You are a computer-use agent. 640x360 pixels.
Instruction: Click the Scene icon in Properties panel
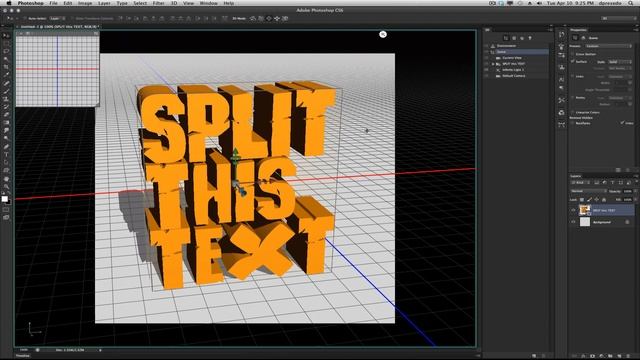pyautogui.click(x=575, y=38)
